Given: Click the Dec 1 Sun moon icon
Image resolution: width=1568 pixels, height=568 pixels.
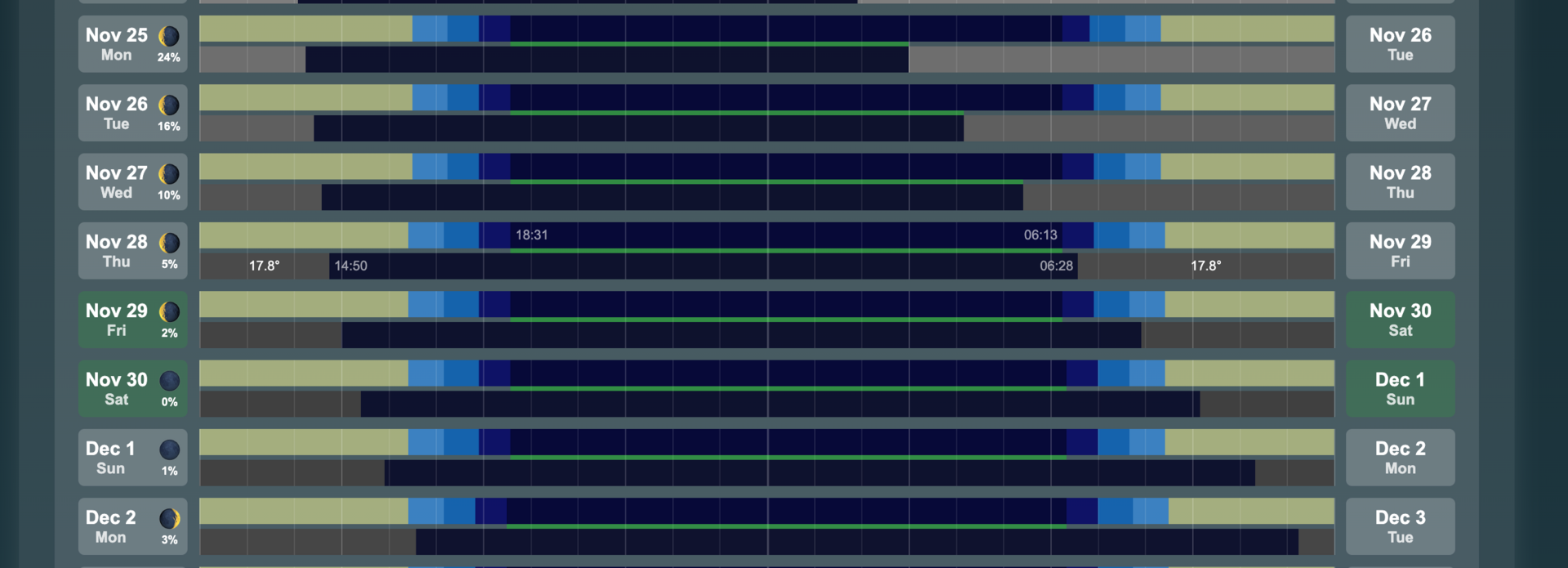Looking at the screenshot, I should pos(169,449).
